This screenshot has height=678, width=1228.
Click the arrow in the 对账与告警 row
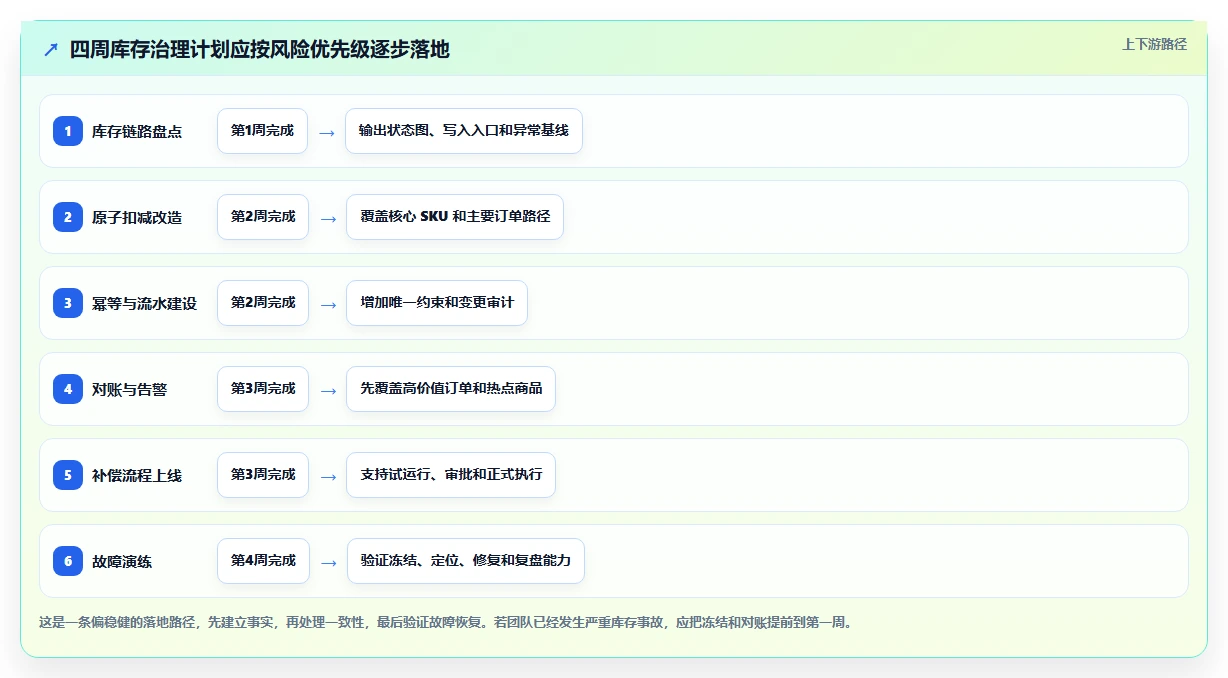click(328, 390)
